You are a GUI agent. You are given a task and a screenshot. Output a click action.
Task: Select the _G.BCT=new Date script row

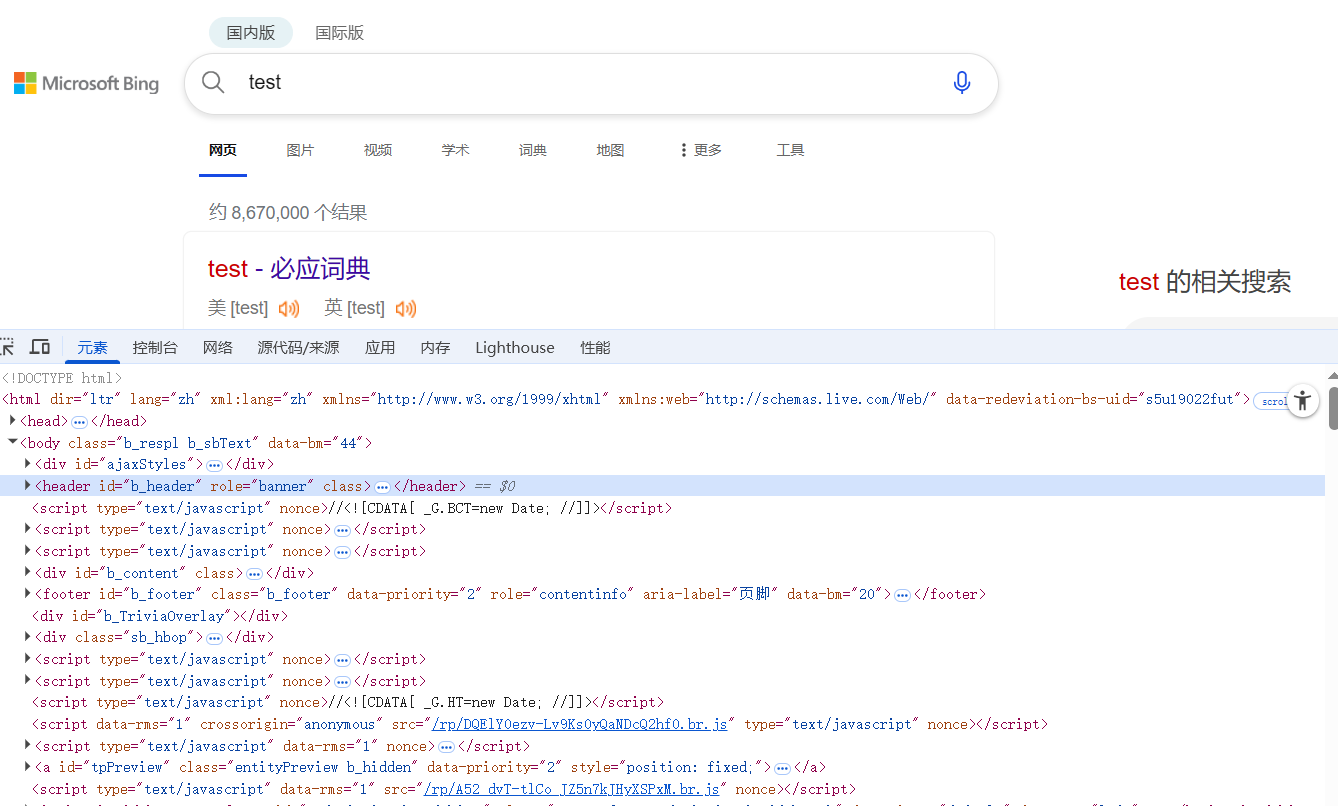(352, 508)
